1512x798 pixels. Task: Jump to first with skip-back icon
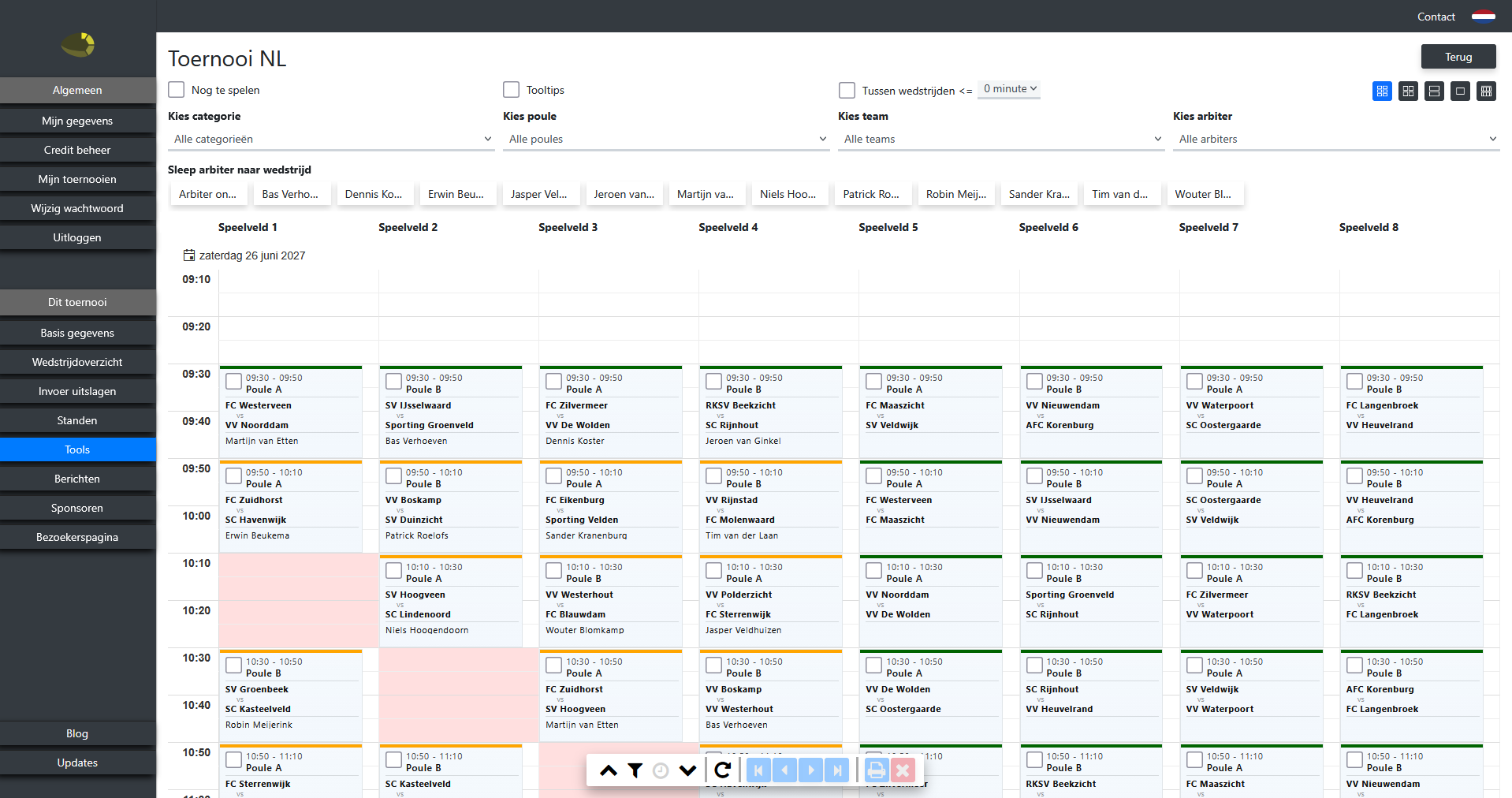(x=758, y=770)
